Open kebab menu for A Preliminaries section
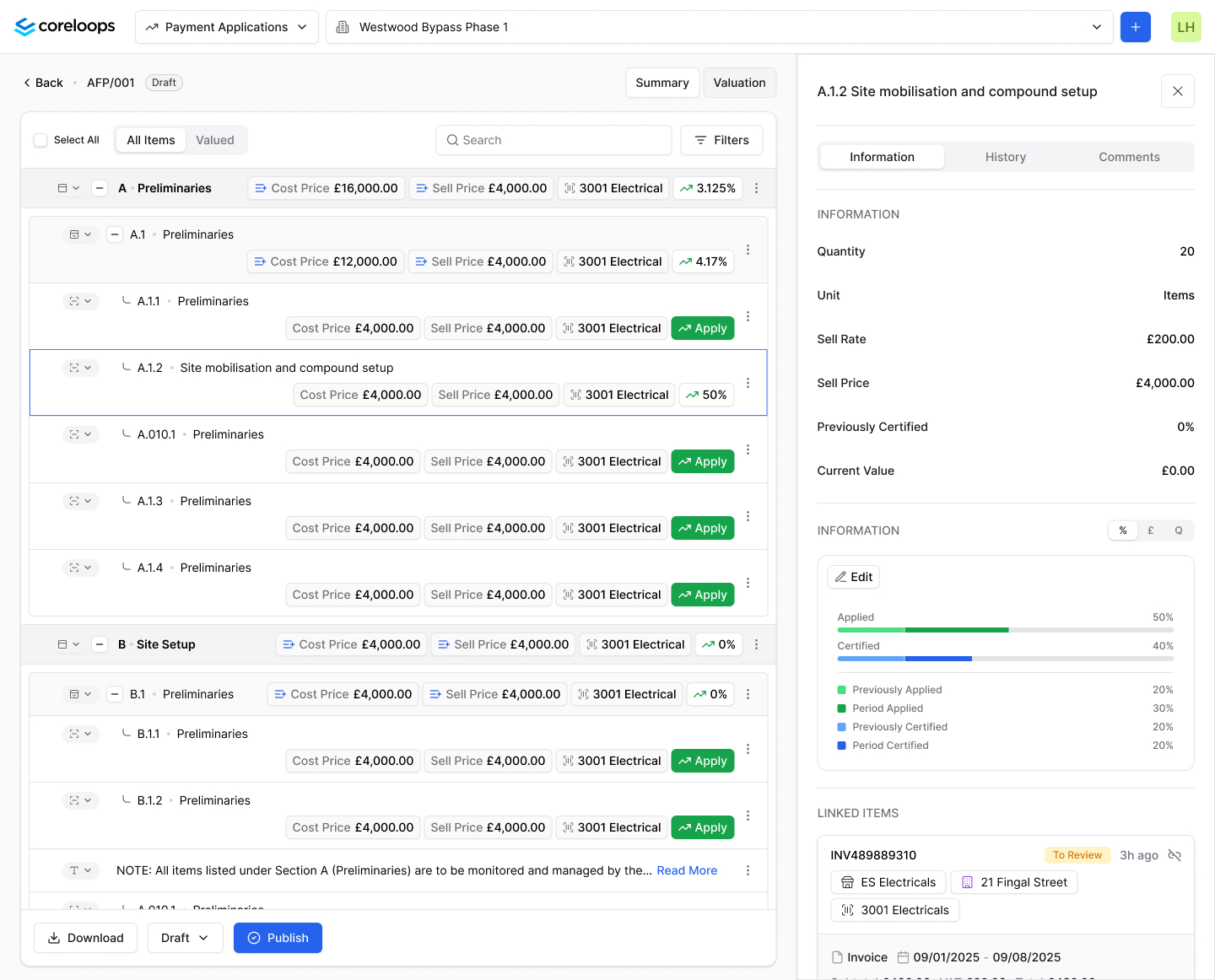Screen dimensions: 1215x980 pos(756,188)
